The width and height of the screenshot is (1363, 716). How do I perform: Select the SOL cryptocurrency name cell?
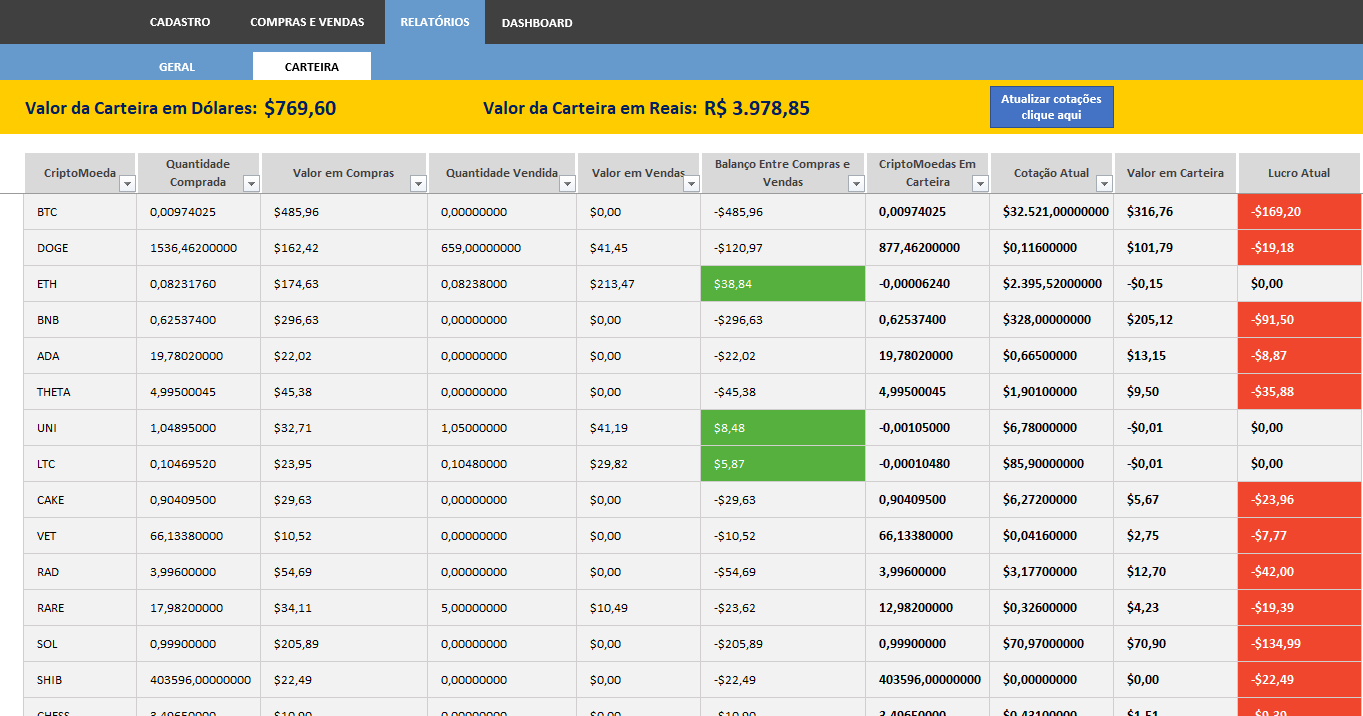[x=80, y=644]
